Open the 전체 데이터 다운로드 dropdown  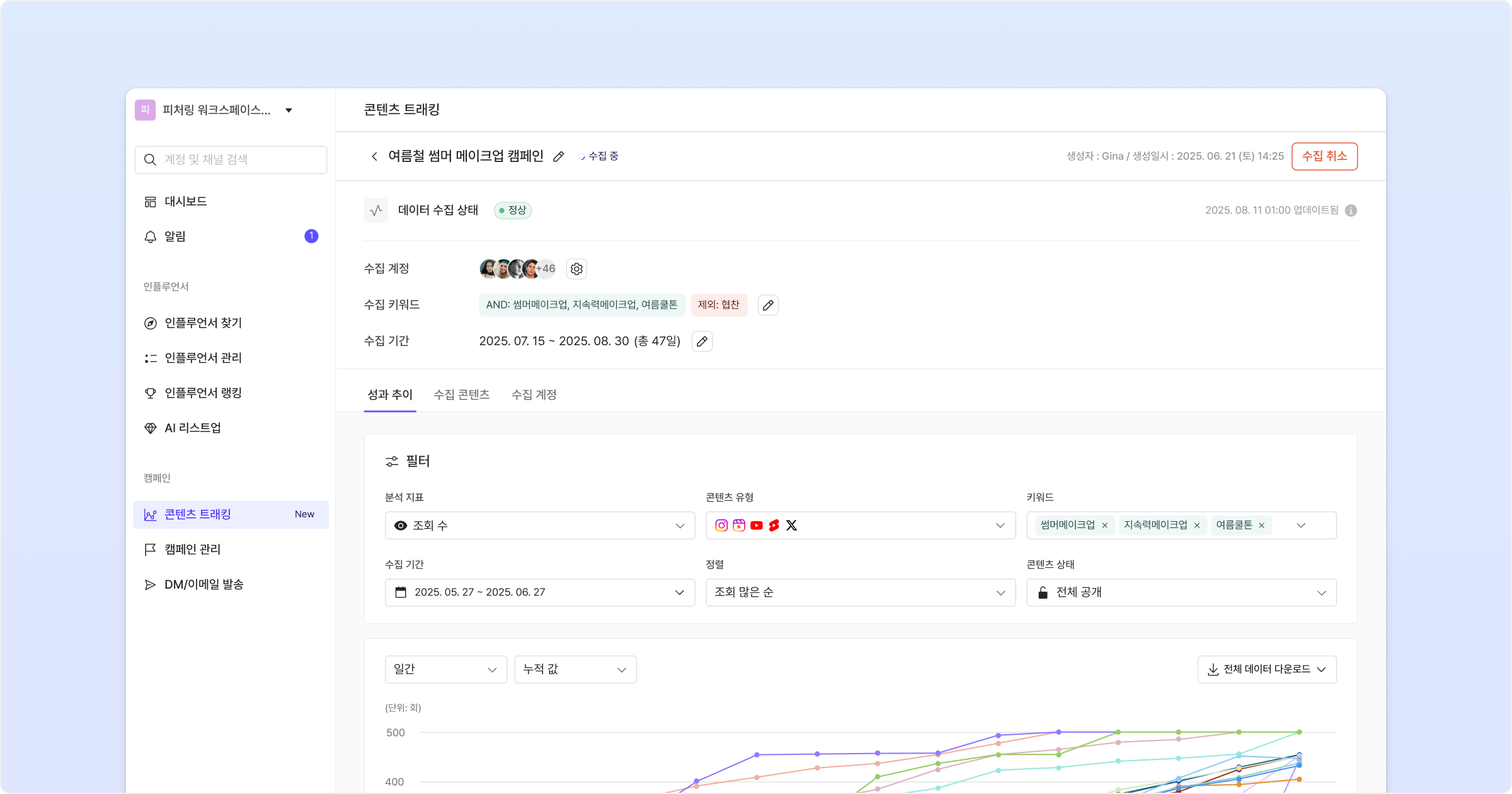pyautogui.click(x=1266, y=669)
